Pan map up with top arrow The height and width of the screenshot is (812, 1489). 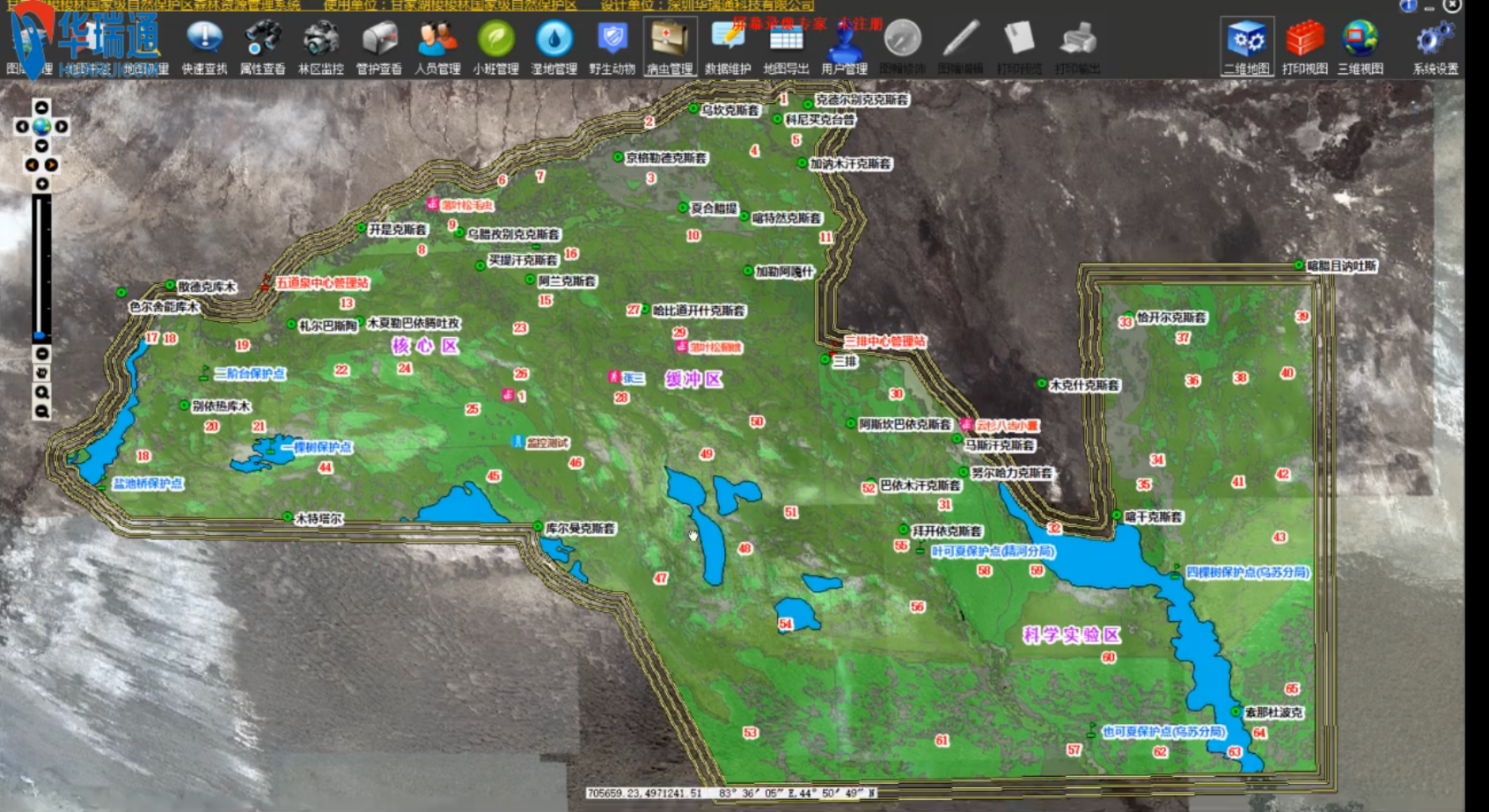point(41,107)
